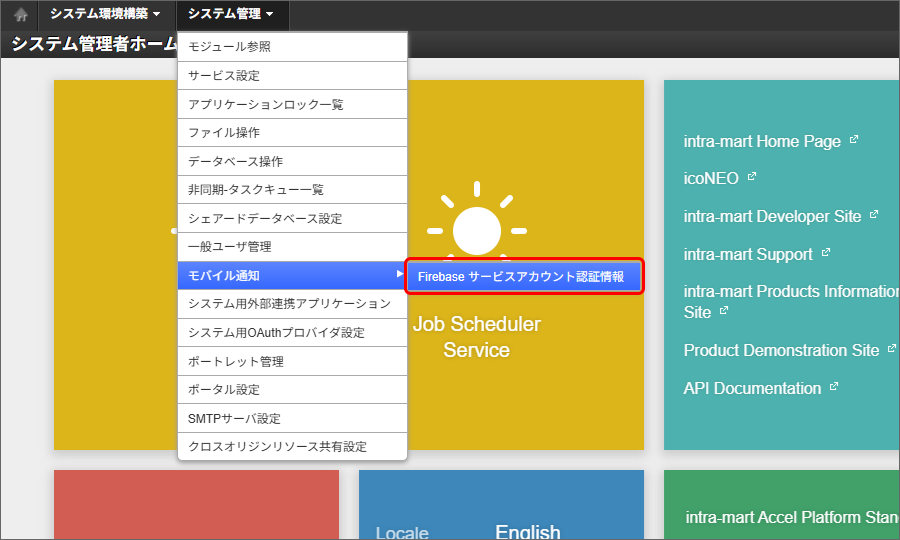Choose SMTPサーバ設定 menu item

pos(235,418)
